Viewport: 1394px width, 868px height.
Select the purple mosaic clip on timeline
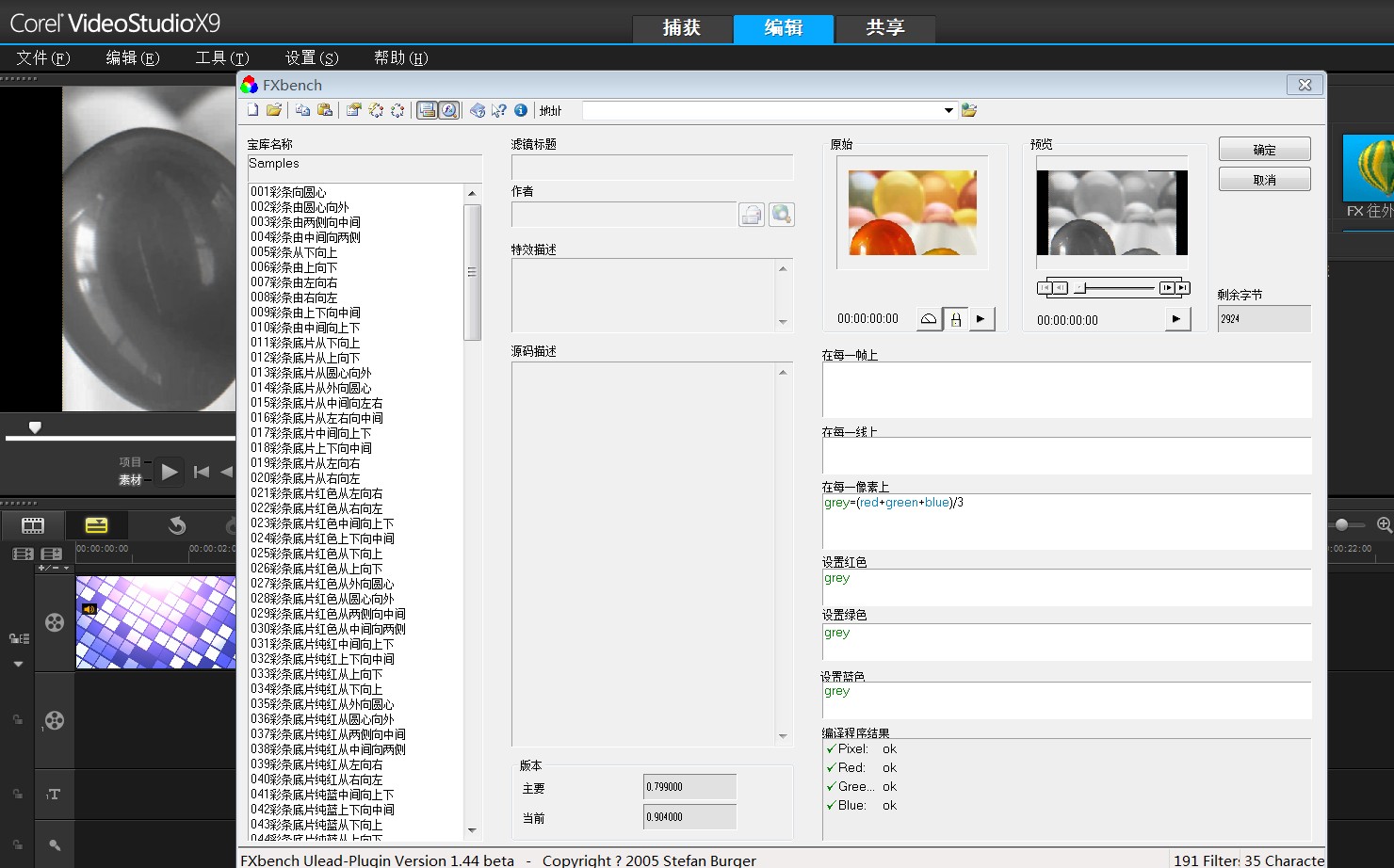[x=155, y=622]
